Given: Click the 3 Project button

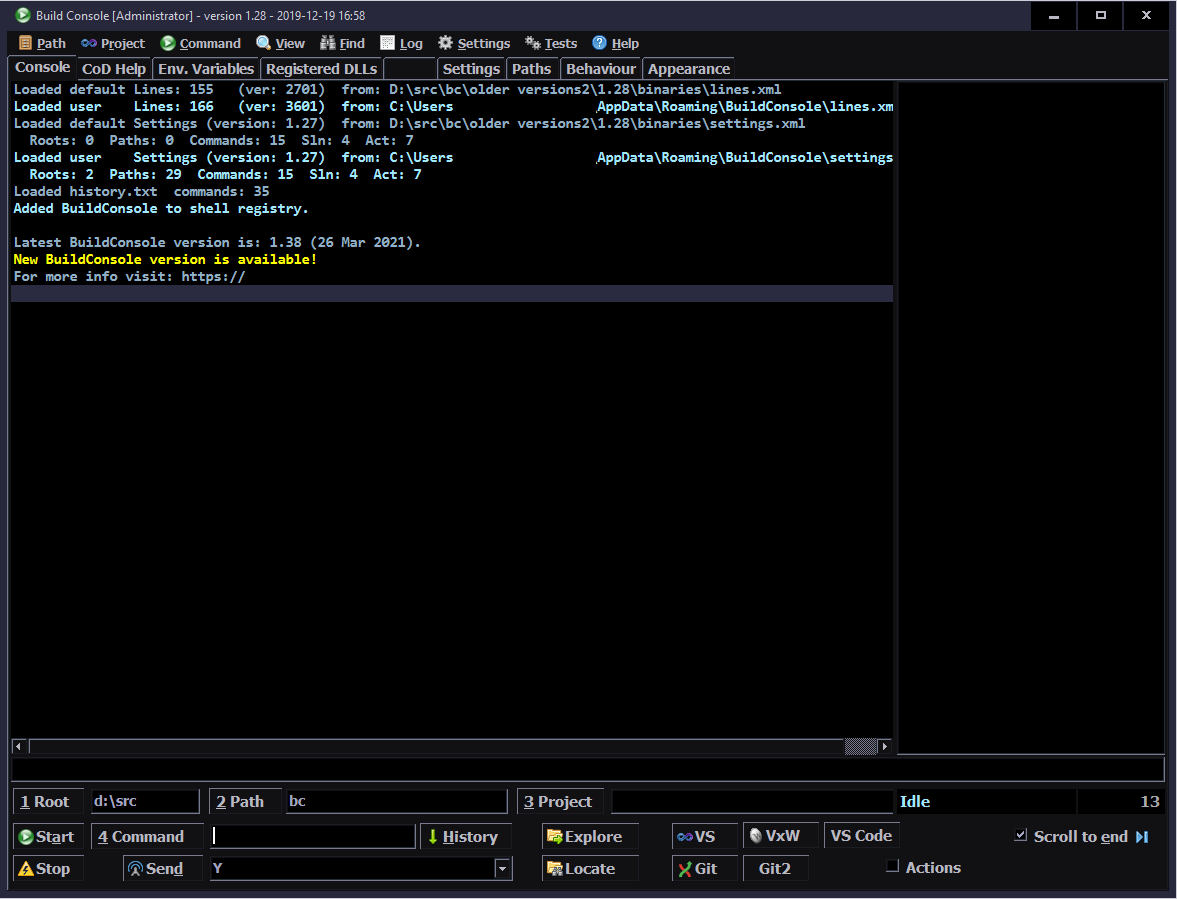Looking at the screenshot, I should [x=559, y=801].
